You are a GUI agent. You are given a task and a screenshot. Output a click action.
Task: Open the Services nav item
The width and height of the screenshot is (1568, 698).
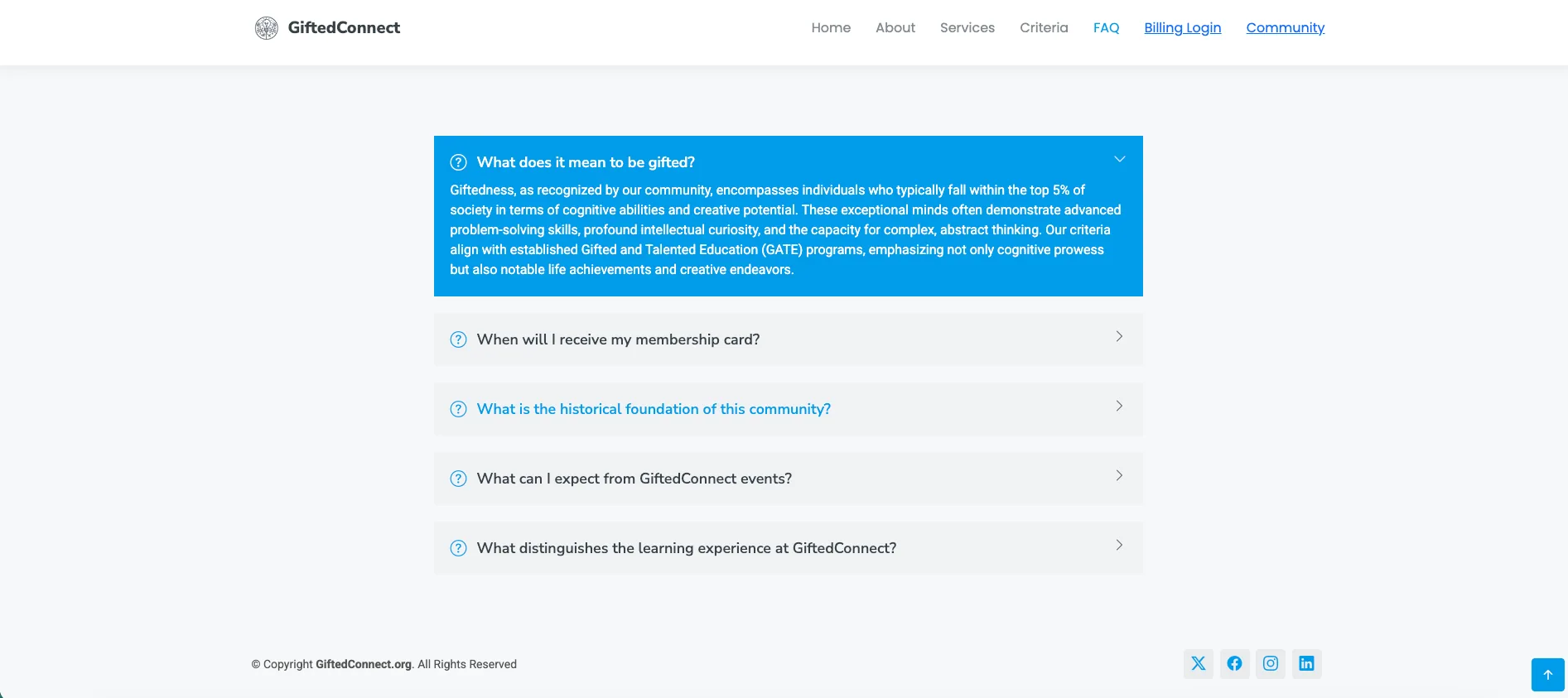point(967,27)
